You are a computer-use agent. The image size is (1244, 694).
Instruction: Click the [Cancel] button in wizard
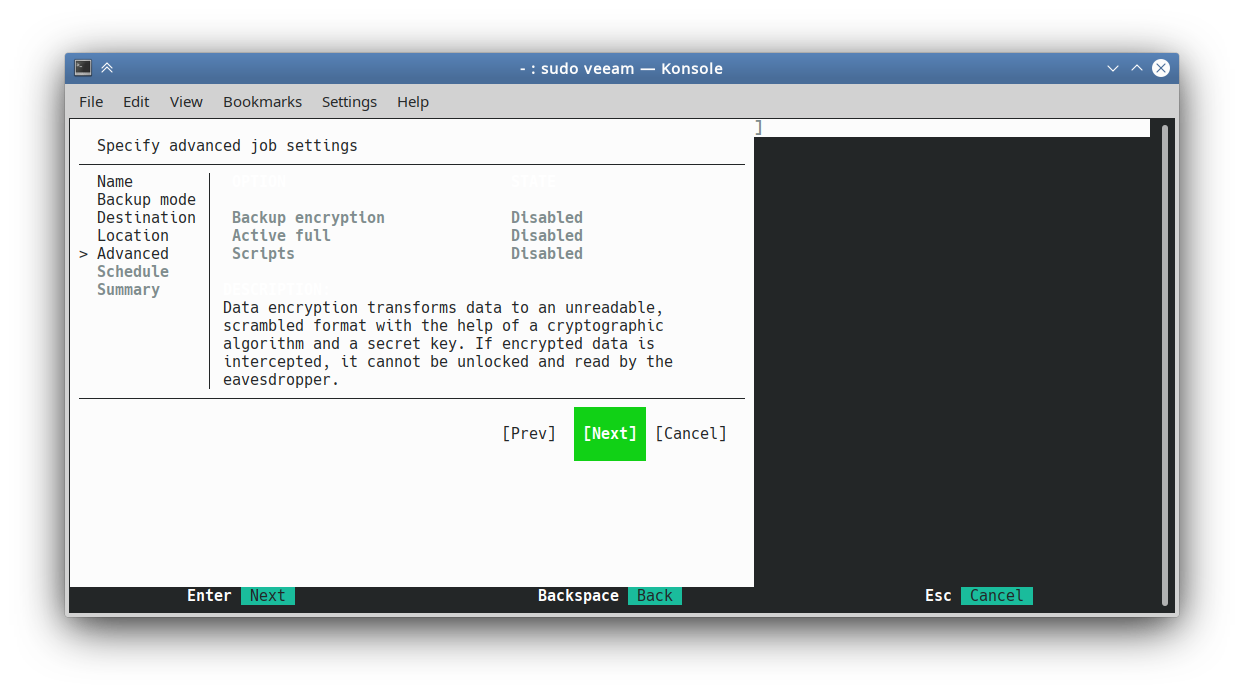point(691,433)
